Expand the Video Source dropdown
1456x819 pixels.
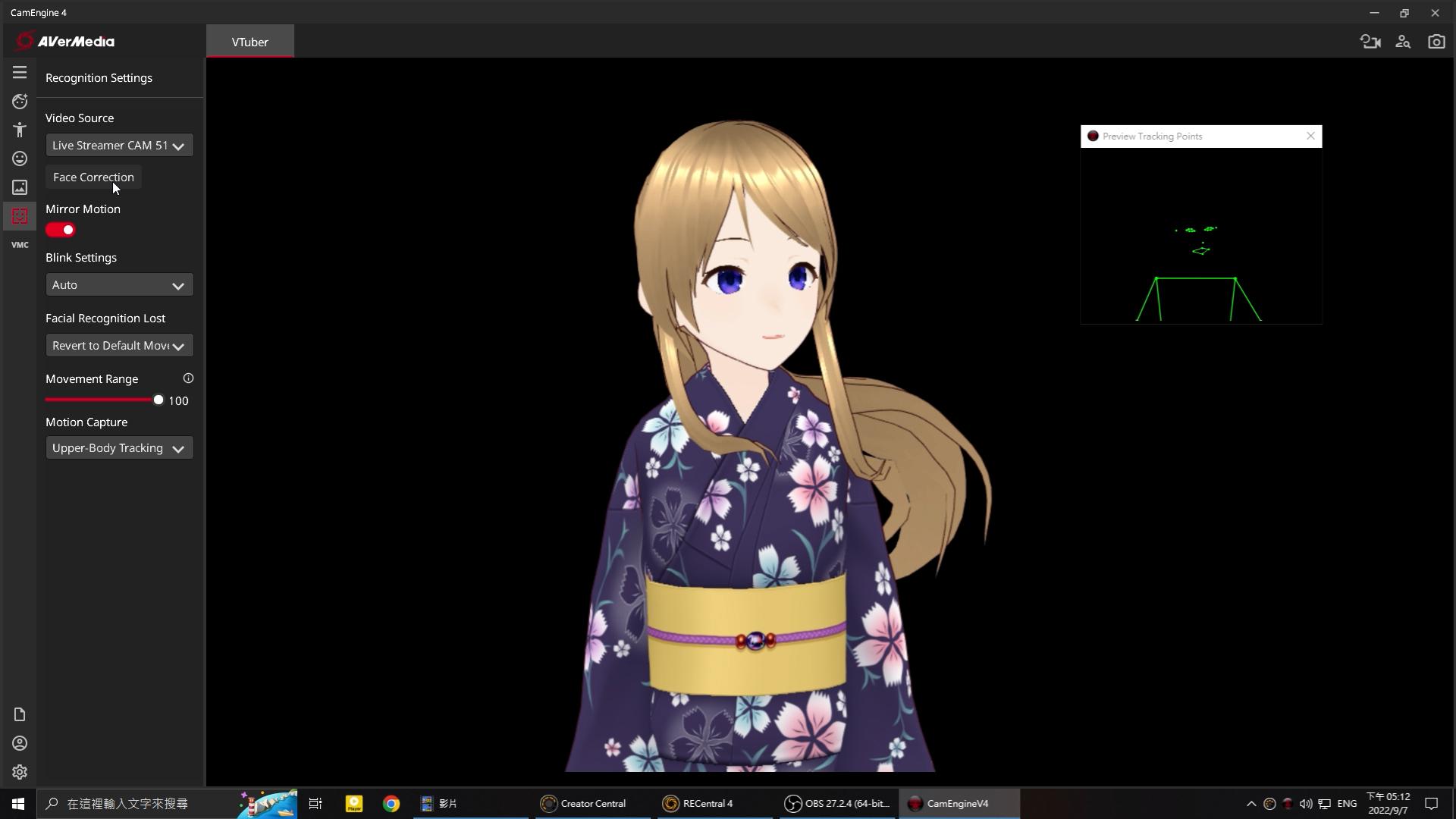coord(119,146)
